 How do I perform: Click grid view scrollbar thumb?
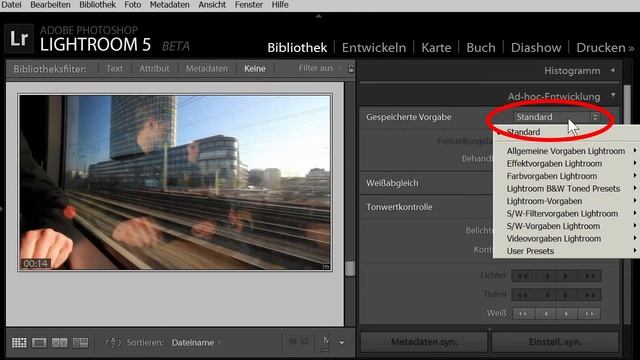350,269
